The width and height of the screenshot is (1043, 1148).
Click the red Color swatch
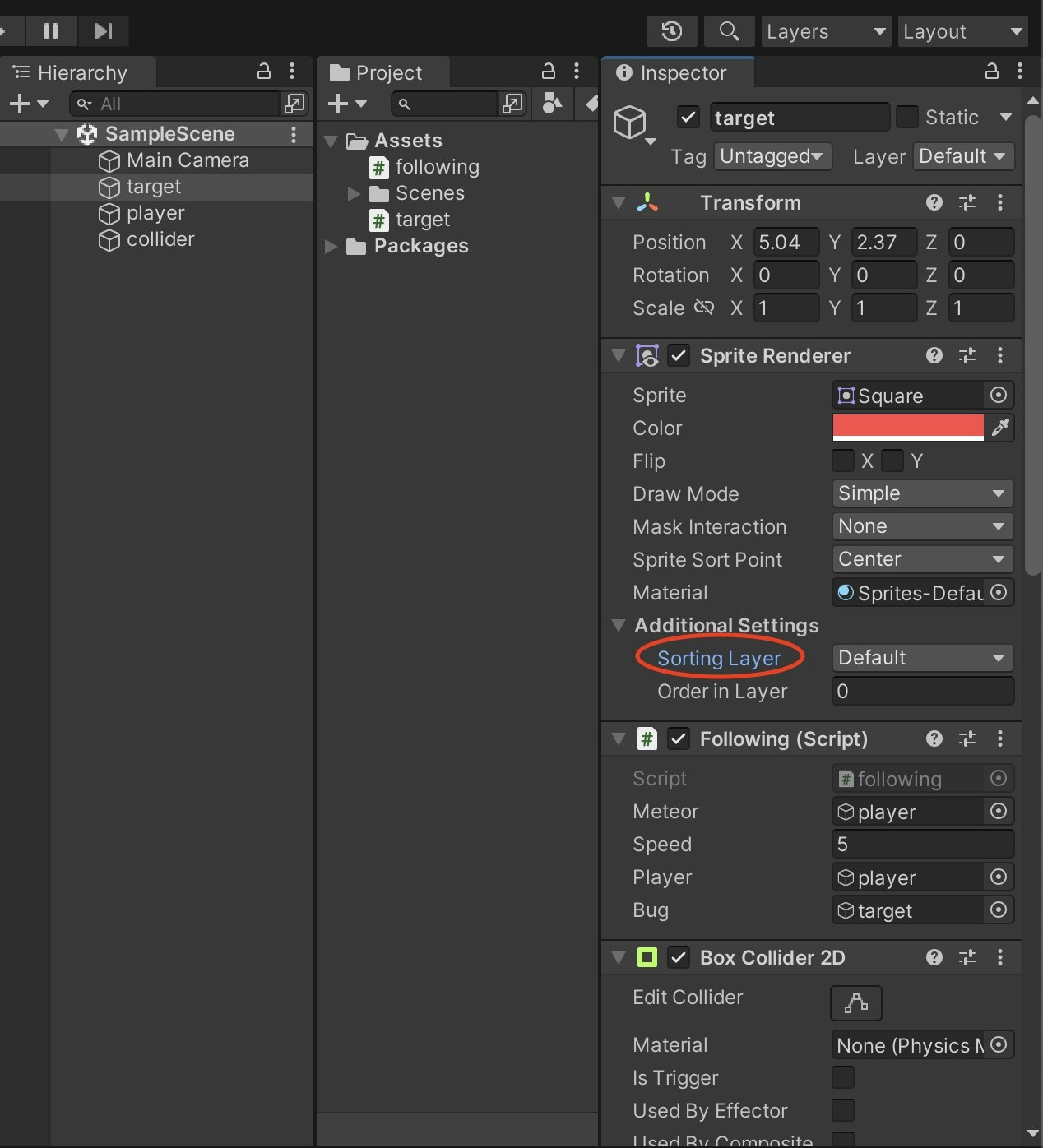(908, 428)
